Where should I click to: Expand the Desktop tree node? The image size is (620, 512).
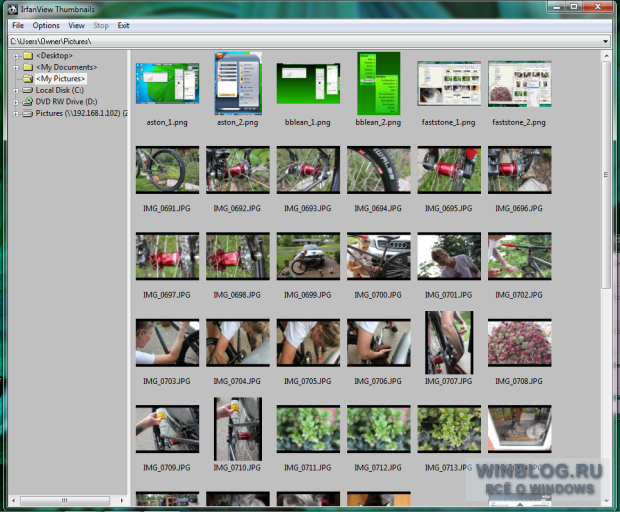point(15,56)
